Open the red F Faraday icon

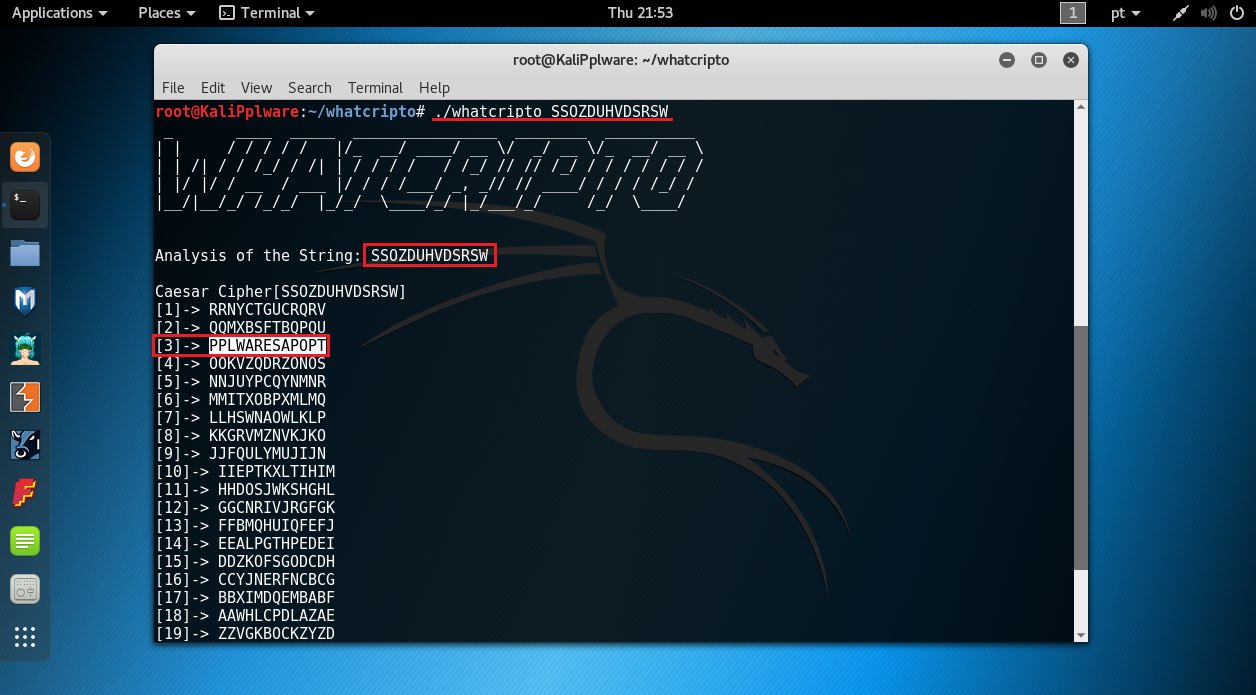(25, 493)
